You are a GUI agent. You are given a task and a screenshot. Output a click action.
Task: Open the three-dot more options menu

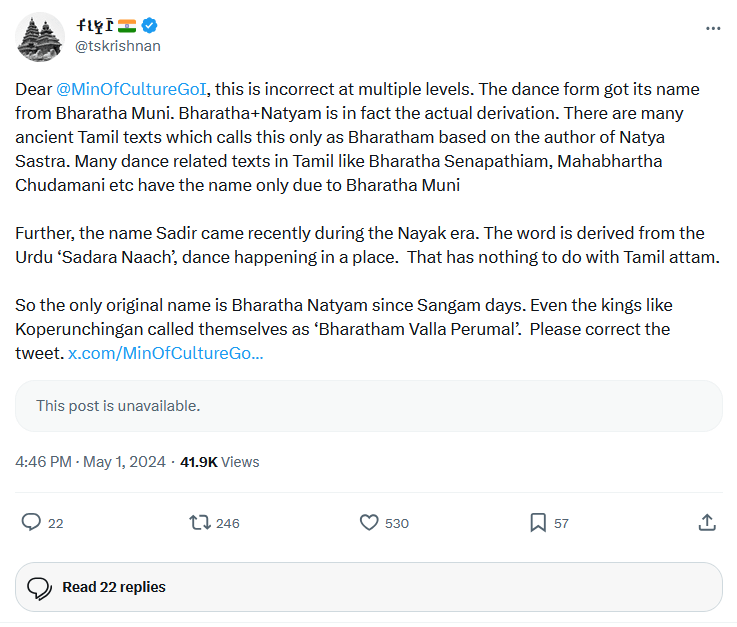click(x=712, y=29)
